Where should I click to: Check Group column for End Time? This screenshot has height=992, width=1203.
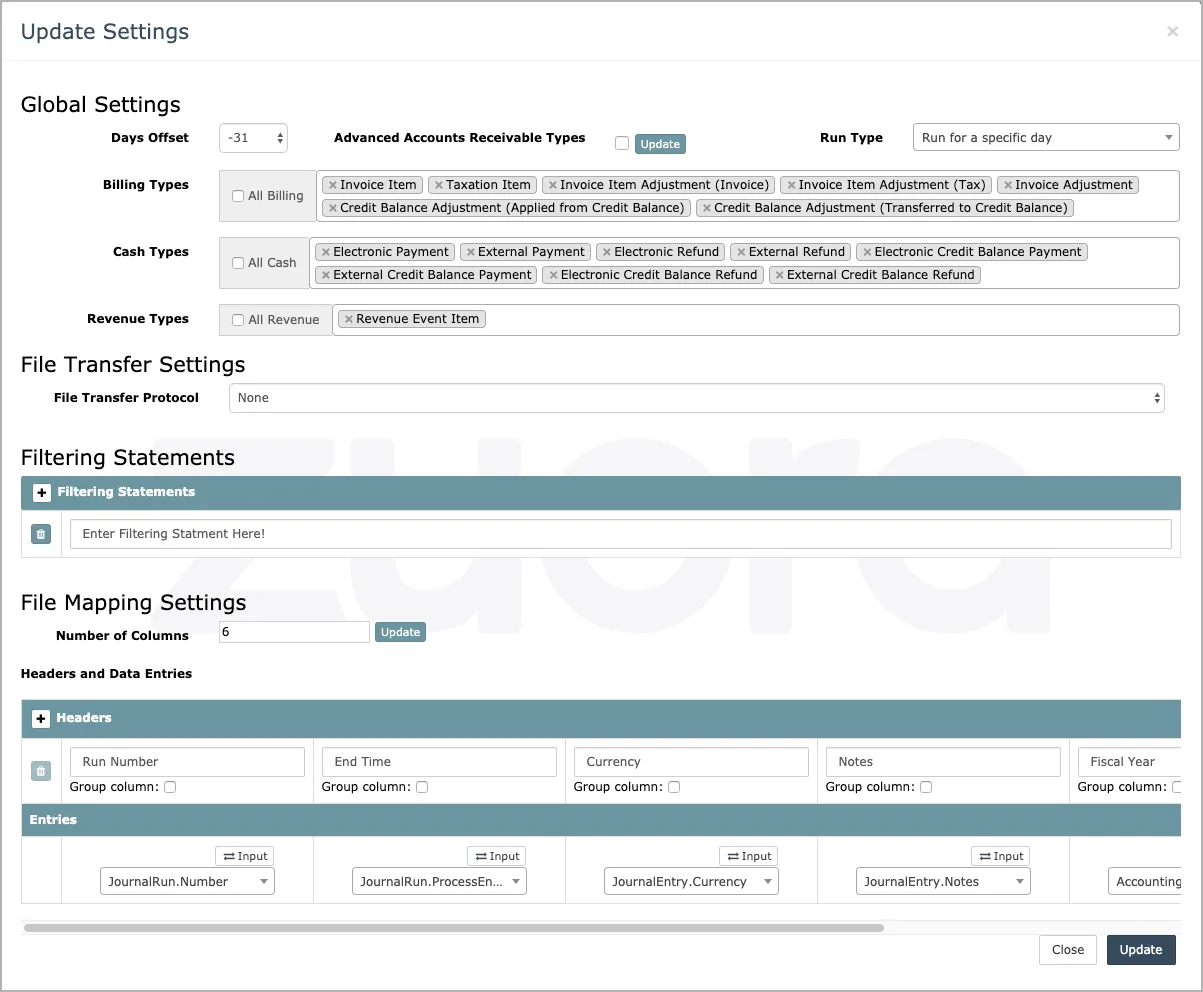(x=422, y=787)
